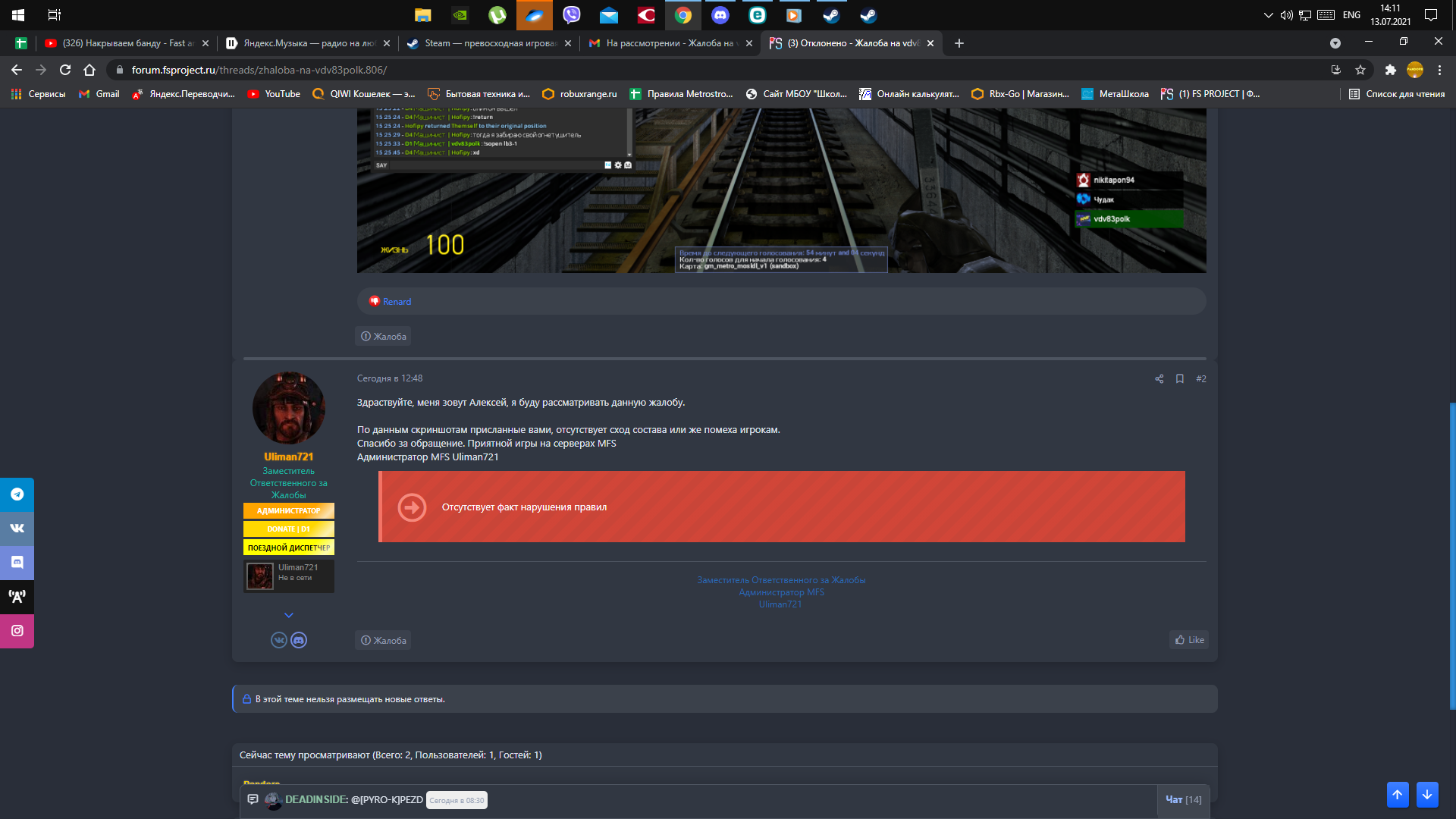1456x819 pixels.
Task: Click the 'Сегодня в 12:48' post timestamp
Action: click(x=390, y=378)
